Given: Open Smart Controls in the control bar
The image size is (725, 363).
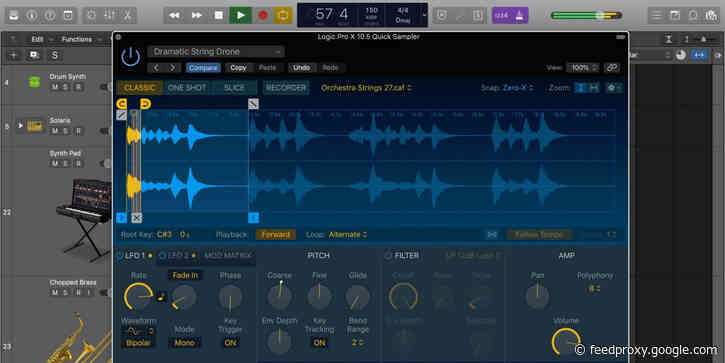Looking at the screenshot, I should pyautogui.click(x=91, y=15).
